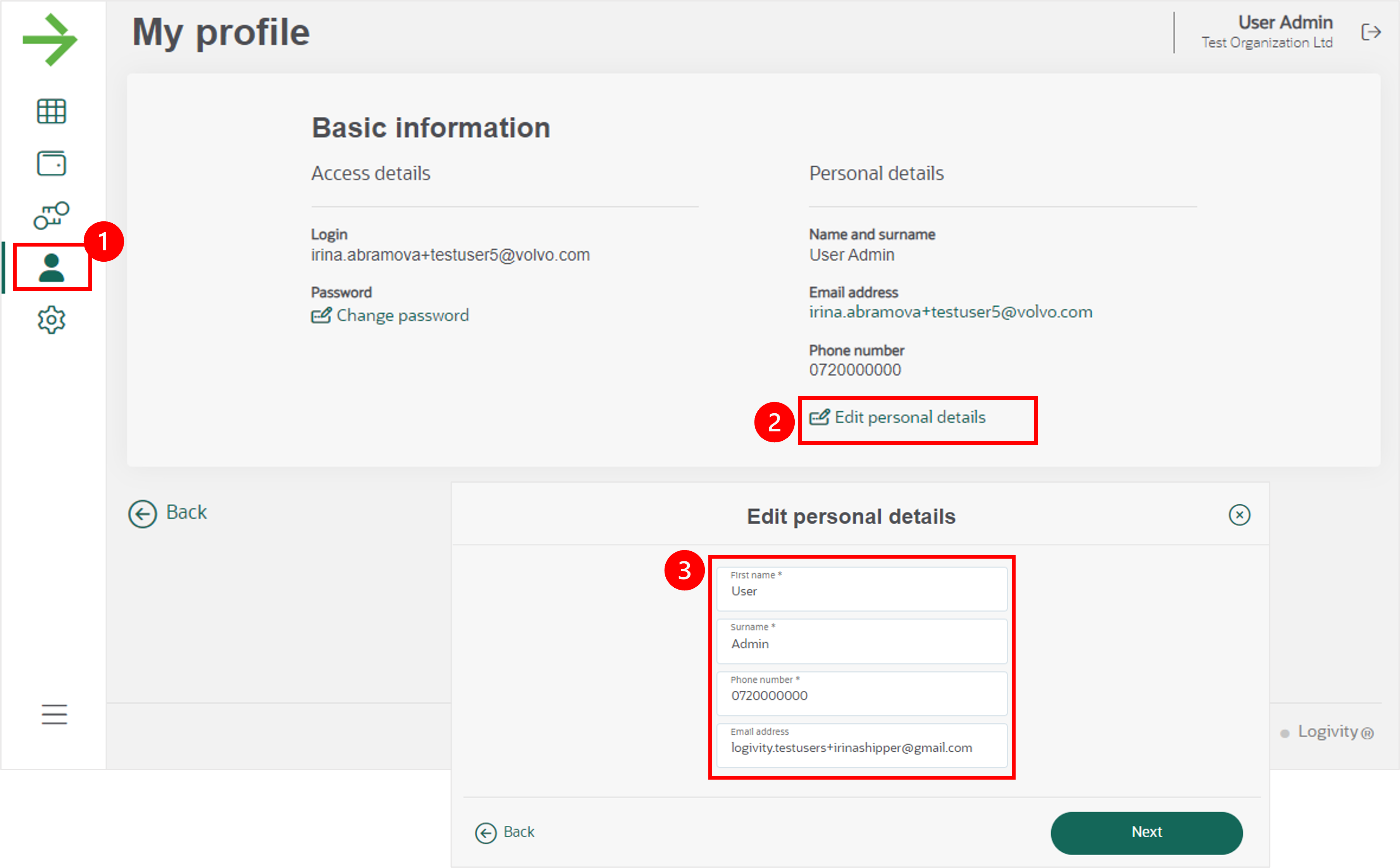
Task: Open the keys access icon in sidebar
Action: 52,215
